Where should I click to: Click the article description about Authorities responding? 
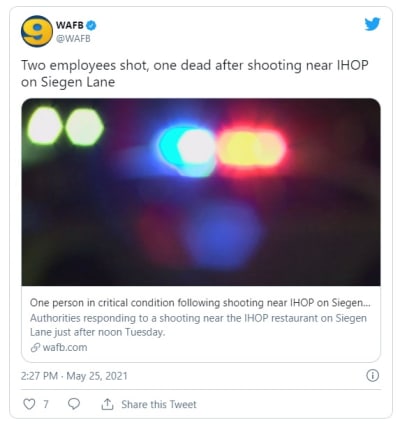click(x=198, y=325)
